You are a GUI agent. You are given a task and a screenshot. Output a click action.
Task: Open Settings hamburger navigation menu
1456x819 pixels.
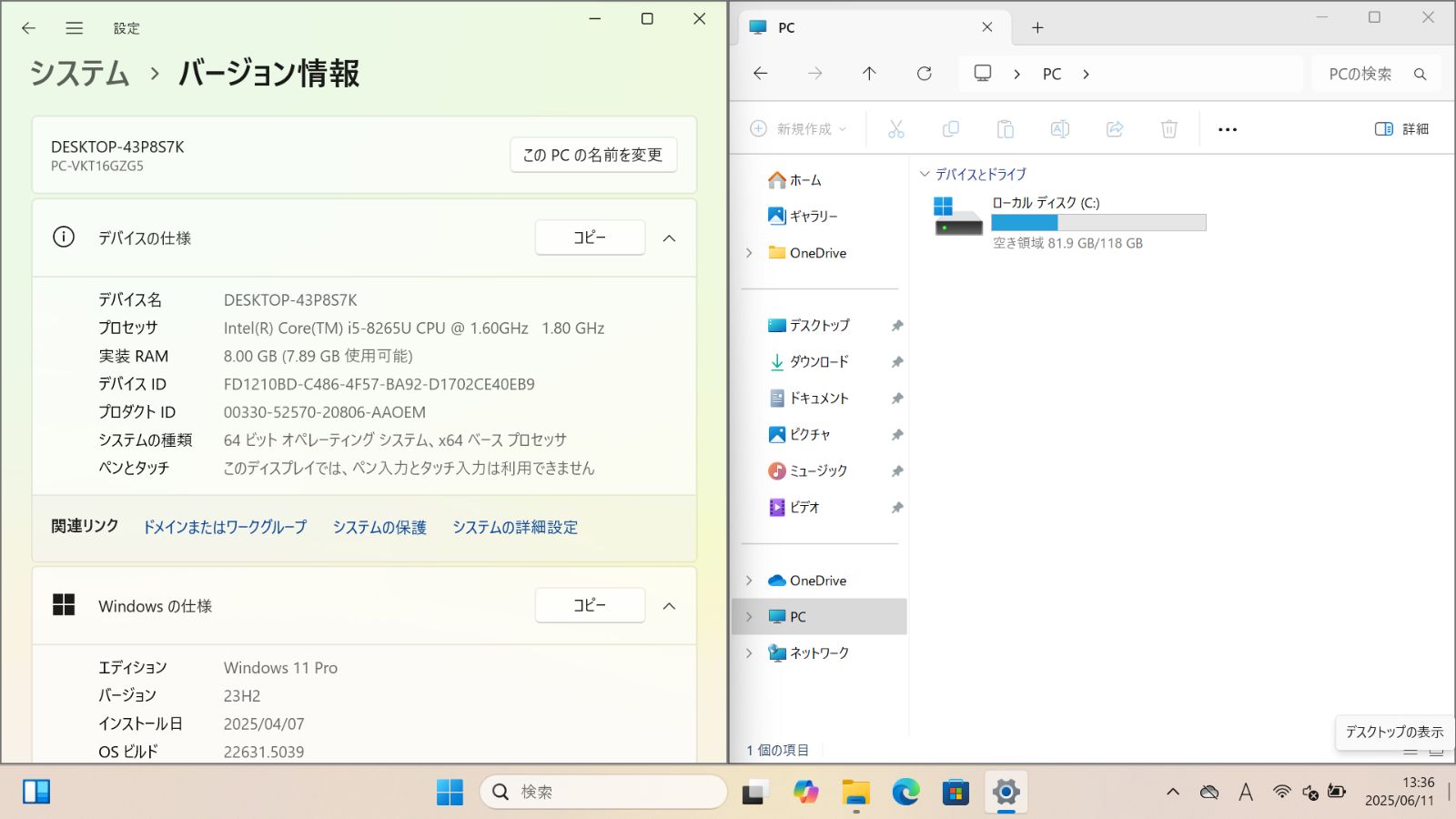(75, 28)
